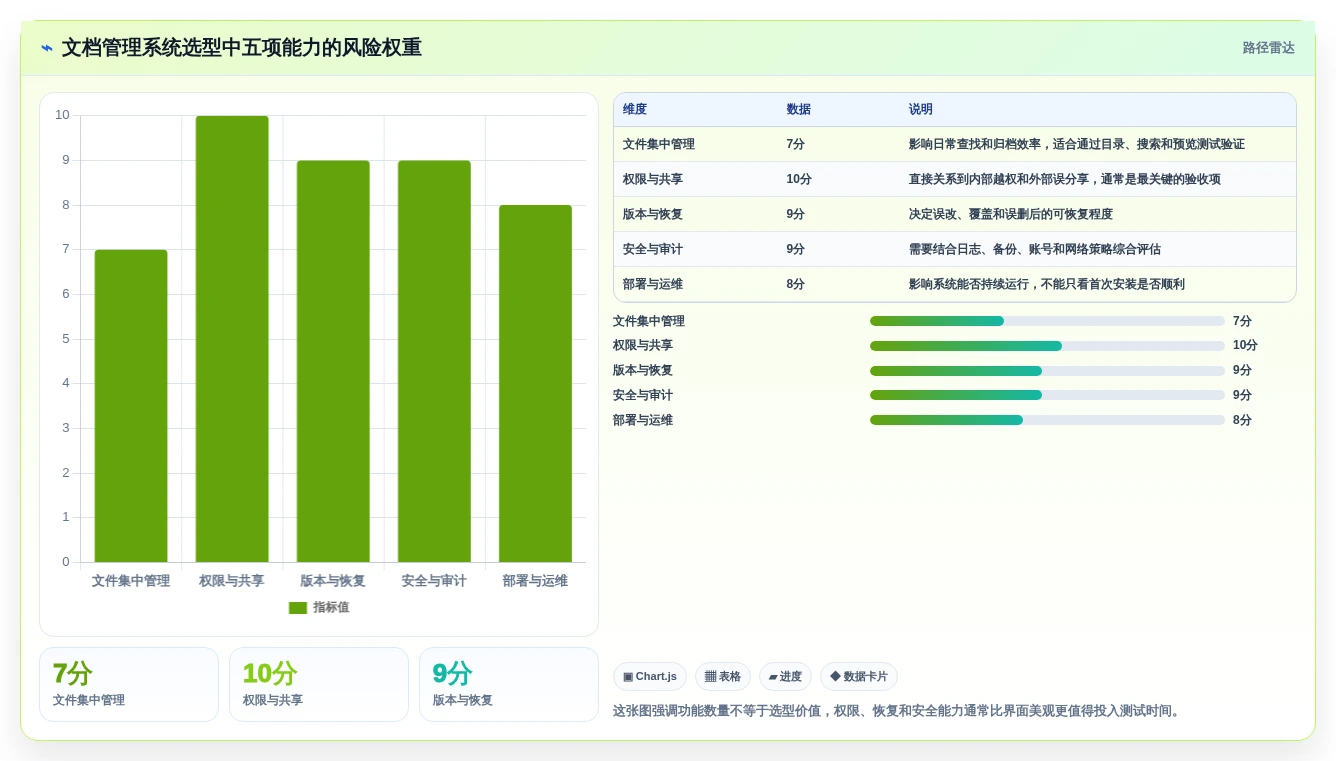Click the 权限与共享 table row cell
Viewport: 1336px width, 761px height.
(653, 180)
